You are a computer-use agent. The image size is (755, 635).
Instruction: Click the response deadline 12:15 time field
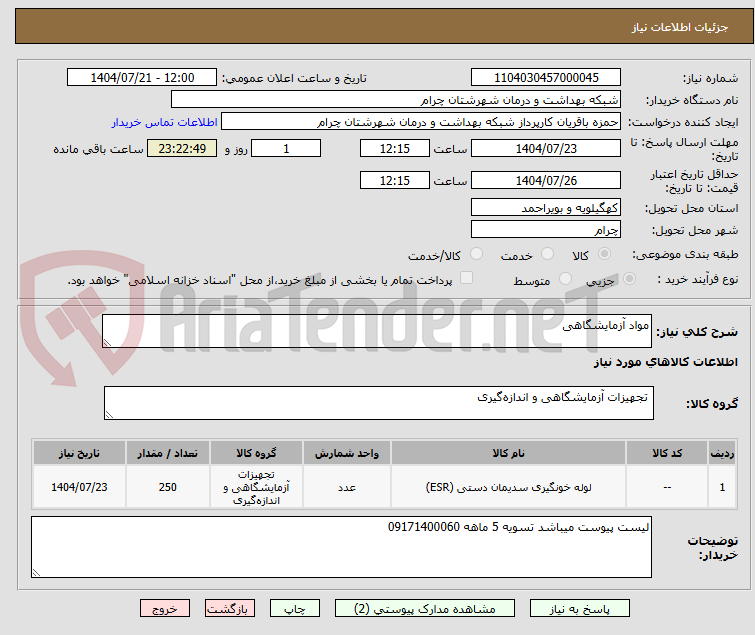[x=395, y=148]
